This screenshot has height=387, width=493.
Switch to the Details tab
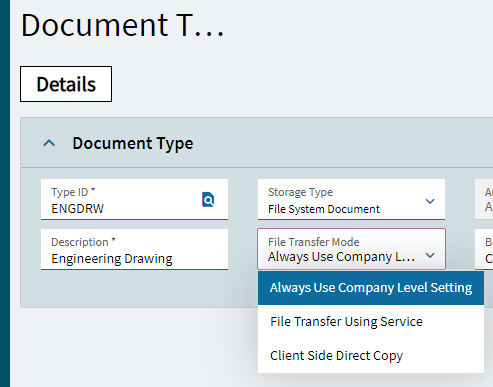(66, 84)
